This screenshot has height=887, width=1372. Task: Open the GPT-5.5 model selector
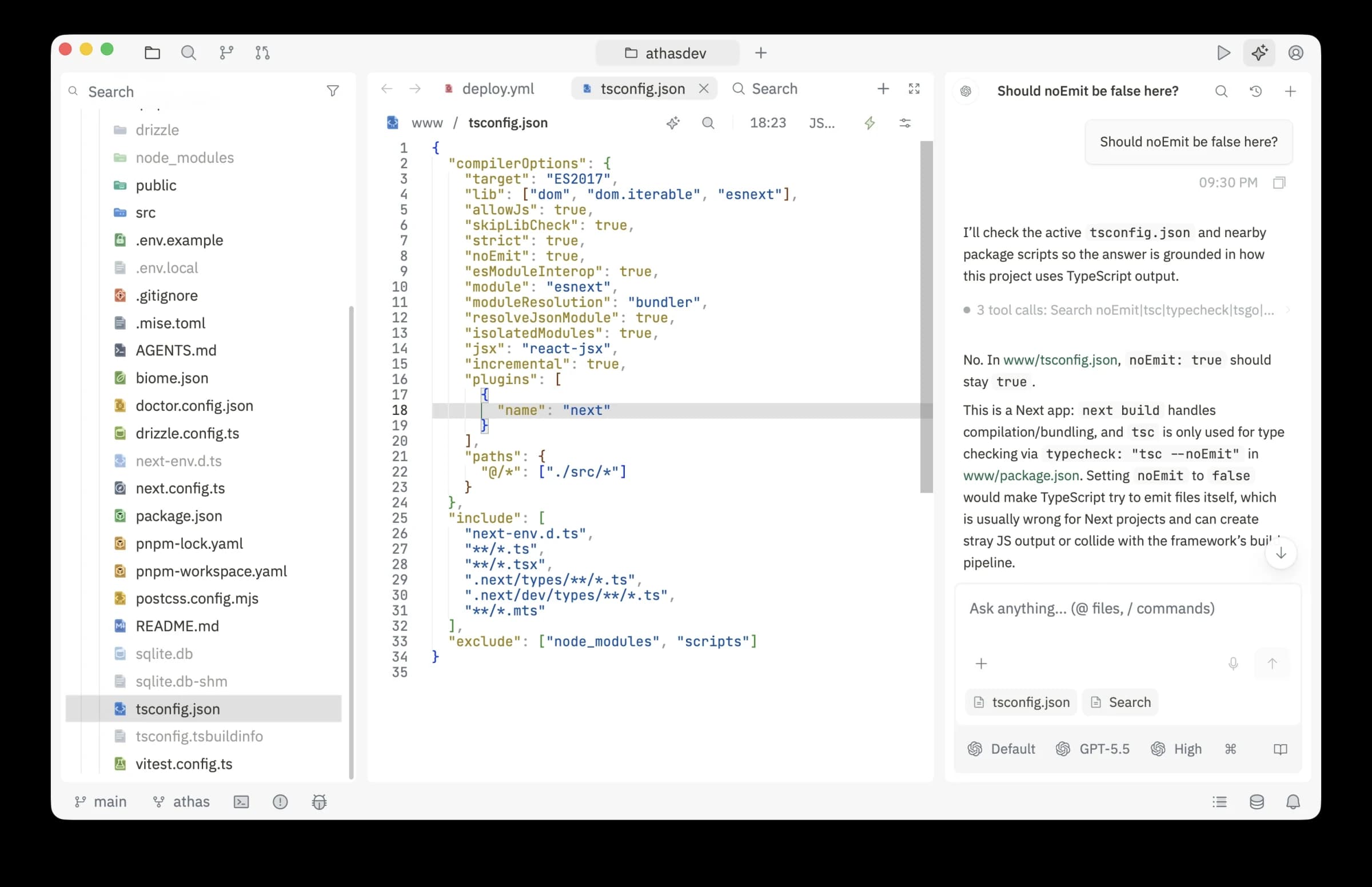tap(1092, 749)
